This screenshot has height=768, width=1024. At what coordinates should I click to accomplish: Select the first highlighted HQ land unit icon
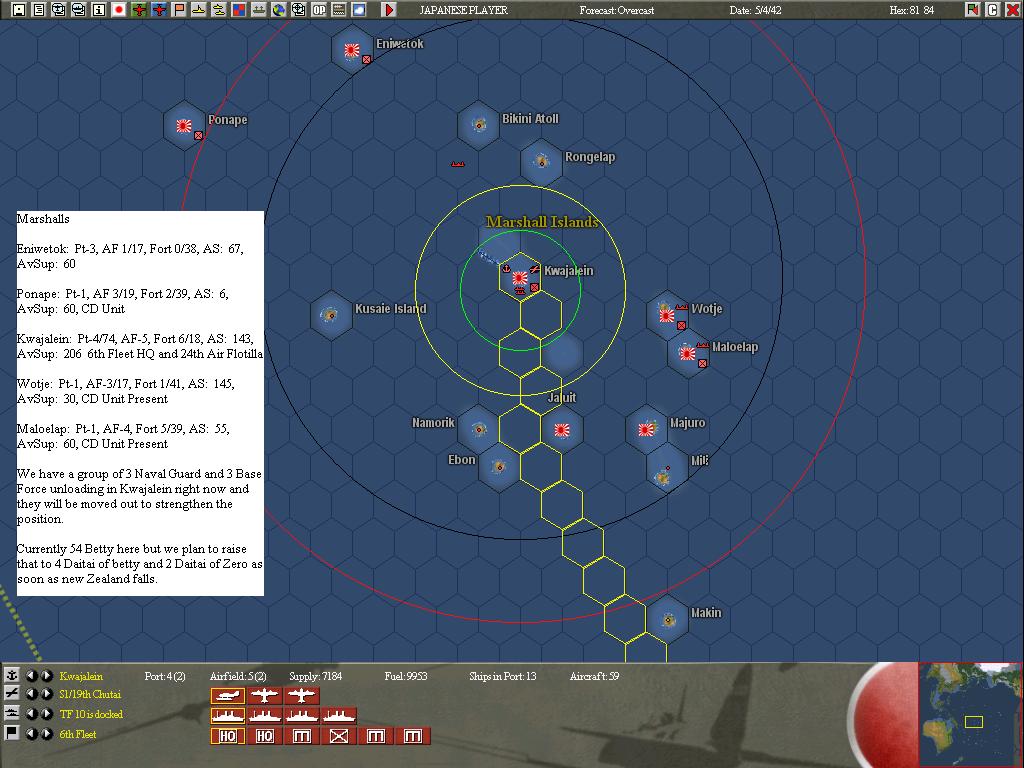(x=227, y=736)
